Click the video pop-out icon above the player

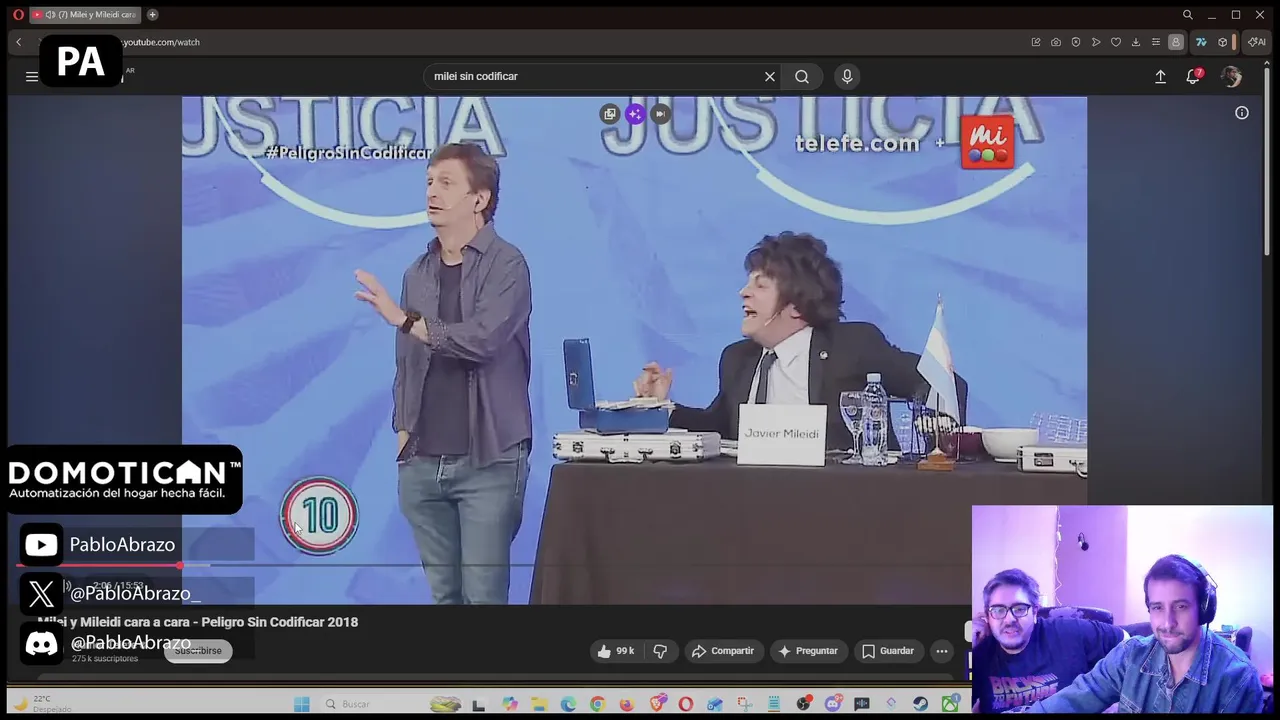[609, 114]
